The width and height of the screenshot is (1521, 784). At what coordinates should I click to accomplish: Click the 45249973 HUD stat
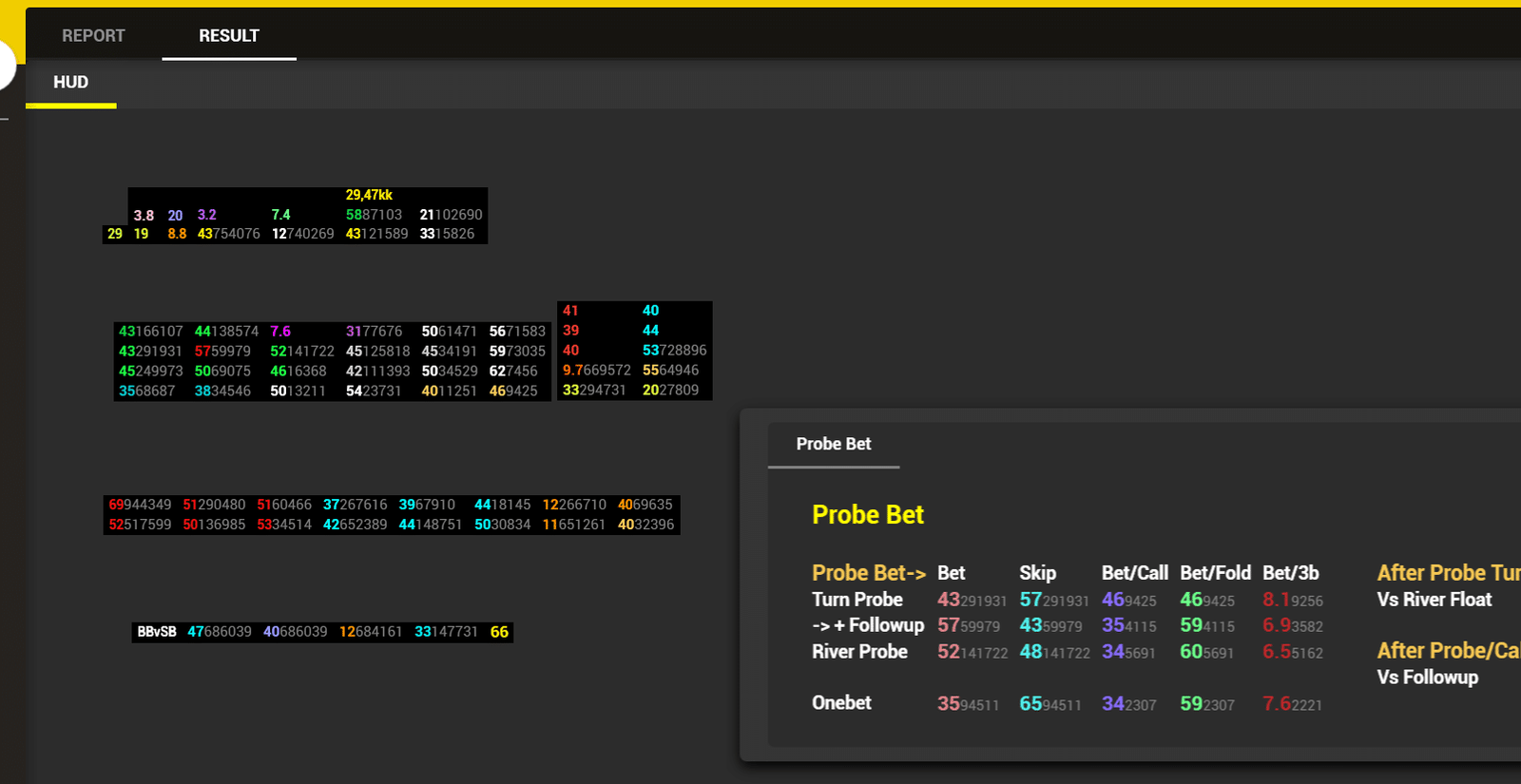point(150,372)
